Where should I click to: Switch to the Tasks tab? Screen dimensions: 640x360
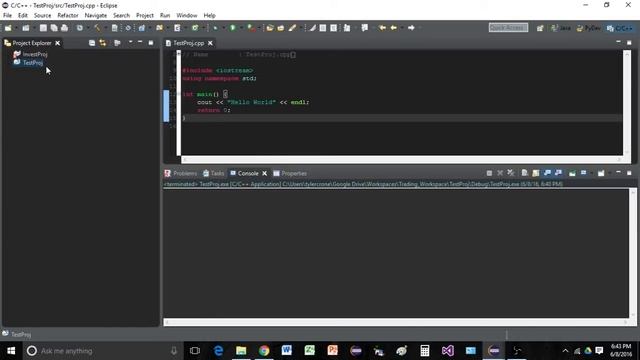coord(213,173)
